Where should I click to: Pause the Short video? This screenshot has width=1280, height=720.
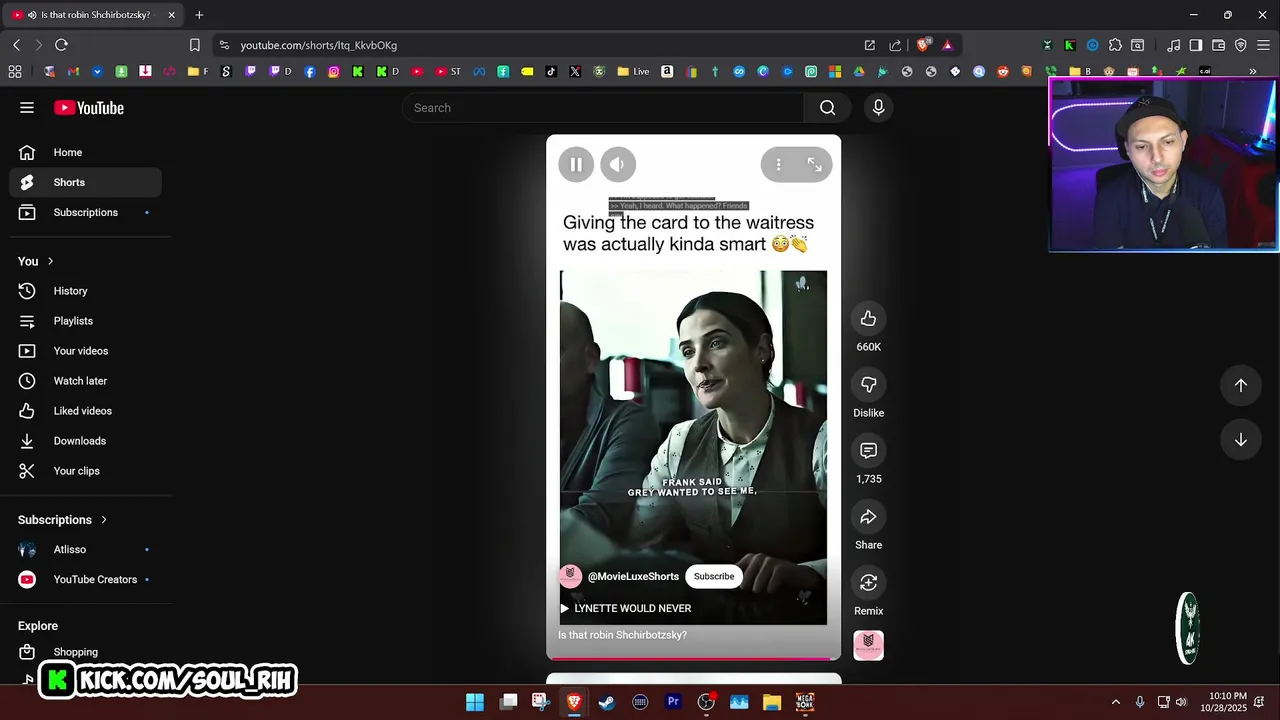click(576, 165)
